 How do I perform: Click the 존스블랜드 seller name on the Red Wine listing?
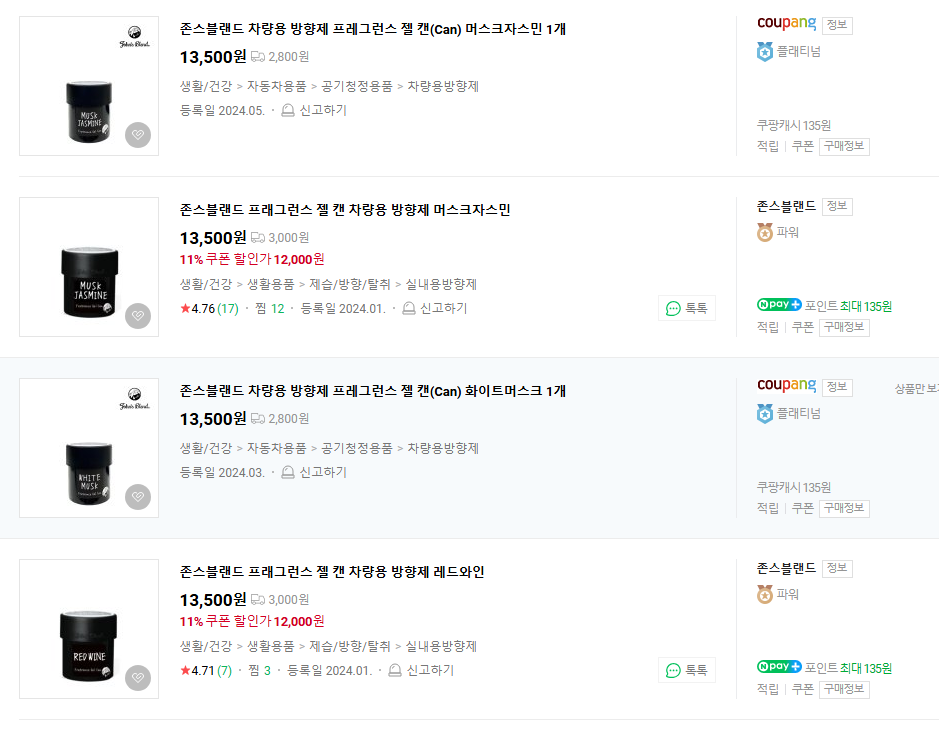[787, 568]
